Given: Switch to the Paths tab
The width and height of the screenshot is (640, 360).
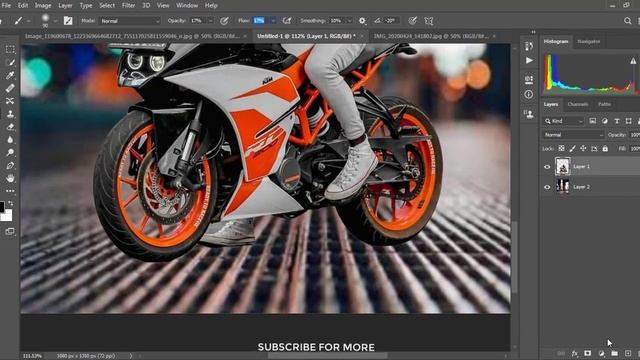Looking at the screenshot, I should coord(604,104).
